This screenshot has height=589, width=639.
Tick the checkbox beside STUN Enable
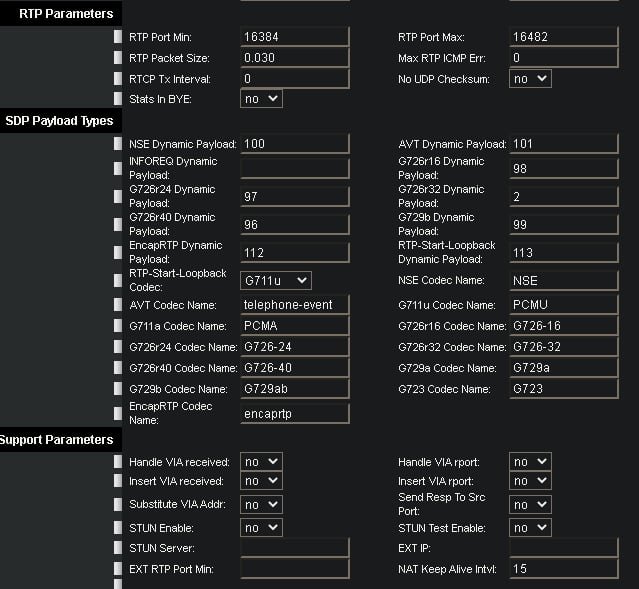[117, 527]
